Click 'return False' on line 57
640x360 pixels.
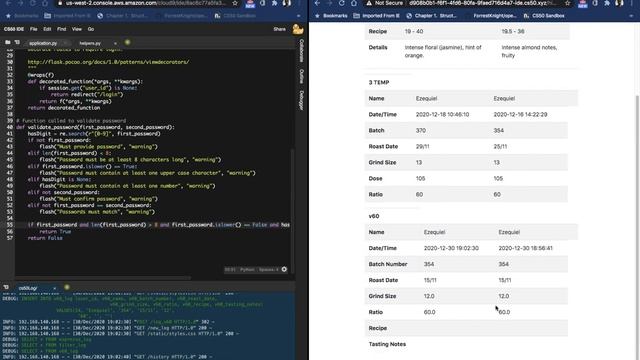point(45,238)
